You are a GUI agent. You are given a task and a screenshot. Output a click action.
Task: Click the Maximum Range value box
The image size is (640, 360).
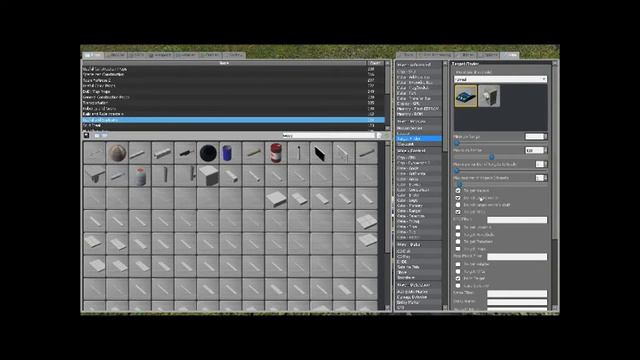point(536,150)
